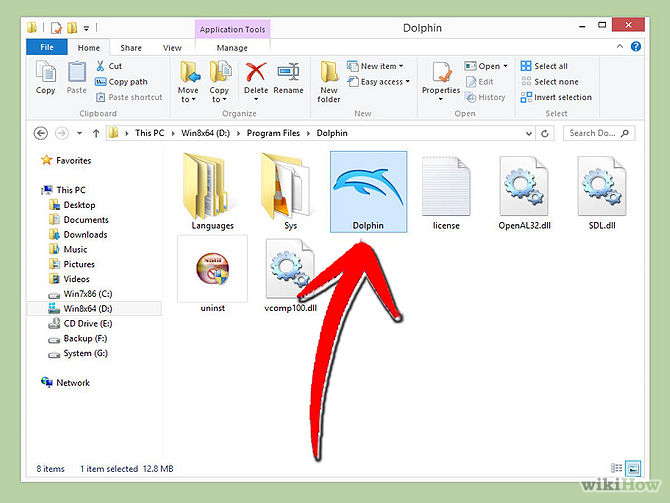Image resolution: width=670 pixels, height=503 pixels.
Task: Open CD Drive (E:) in sidebar
Action: point(81,324)
